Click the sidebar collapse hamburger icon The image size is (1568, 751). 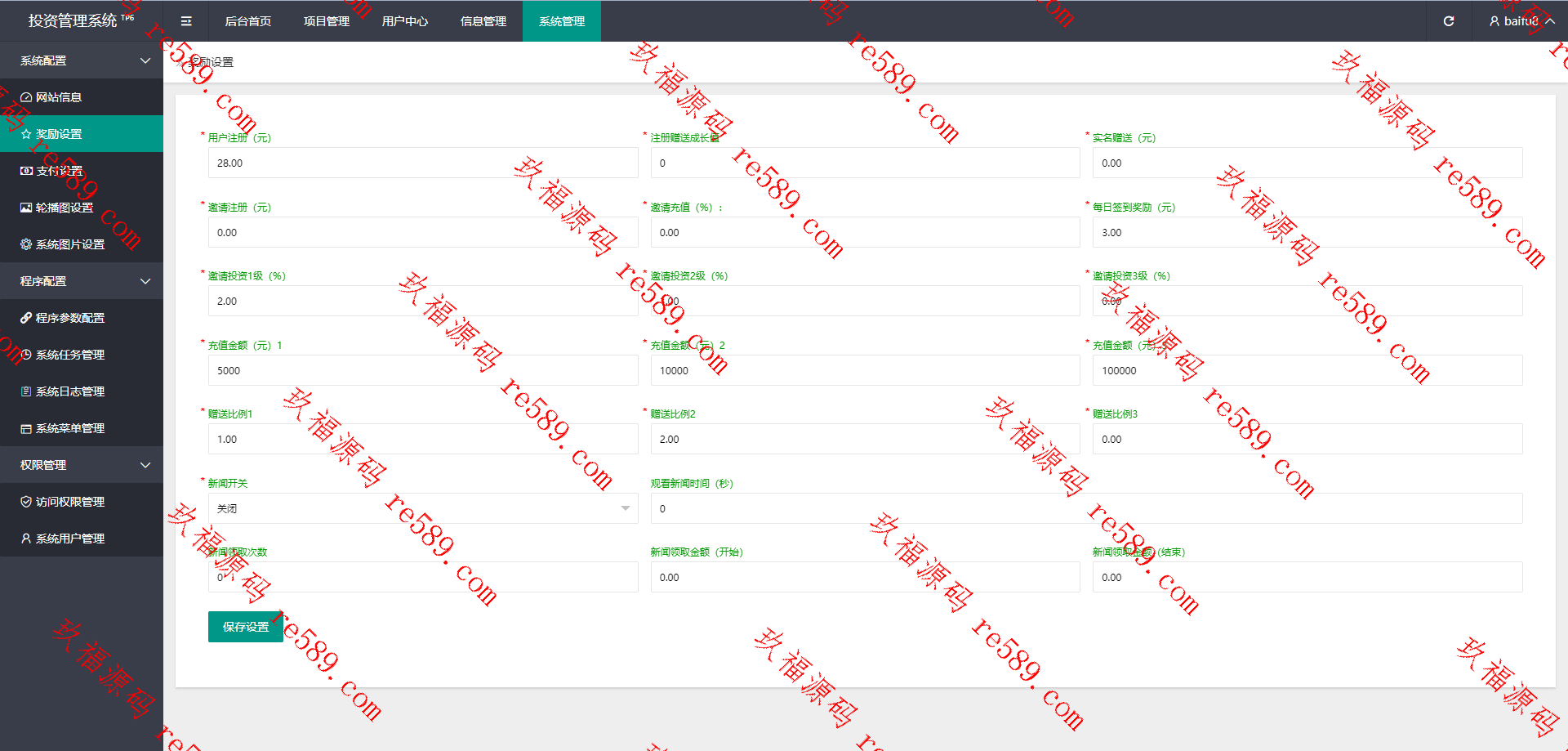point(186,21)
